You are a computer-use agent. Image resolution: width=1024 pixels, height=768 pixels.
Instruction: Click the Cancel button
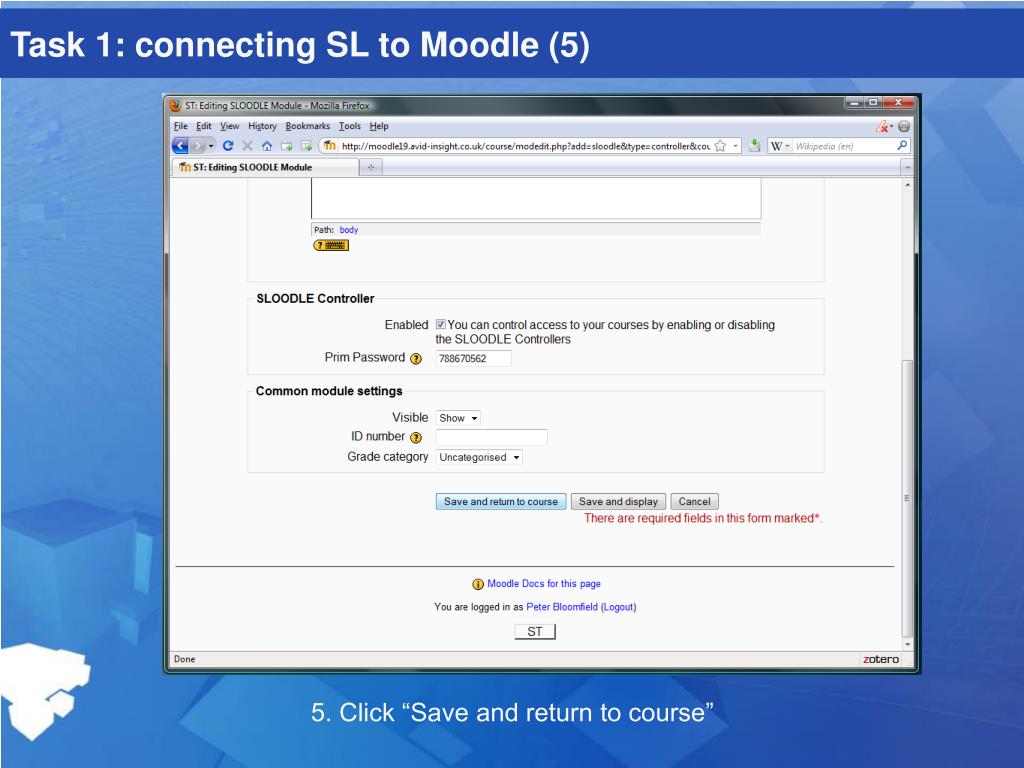click(694, 502)
